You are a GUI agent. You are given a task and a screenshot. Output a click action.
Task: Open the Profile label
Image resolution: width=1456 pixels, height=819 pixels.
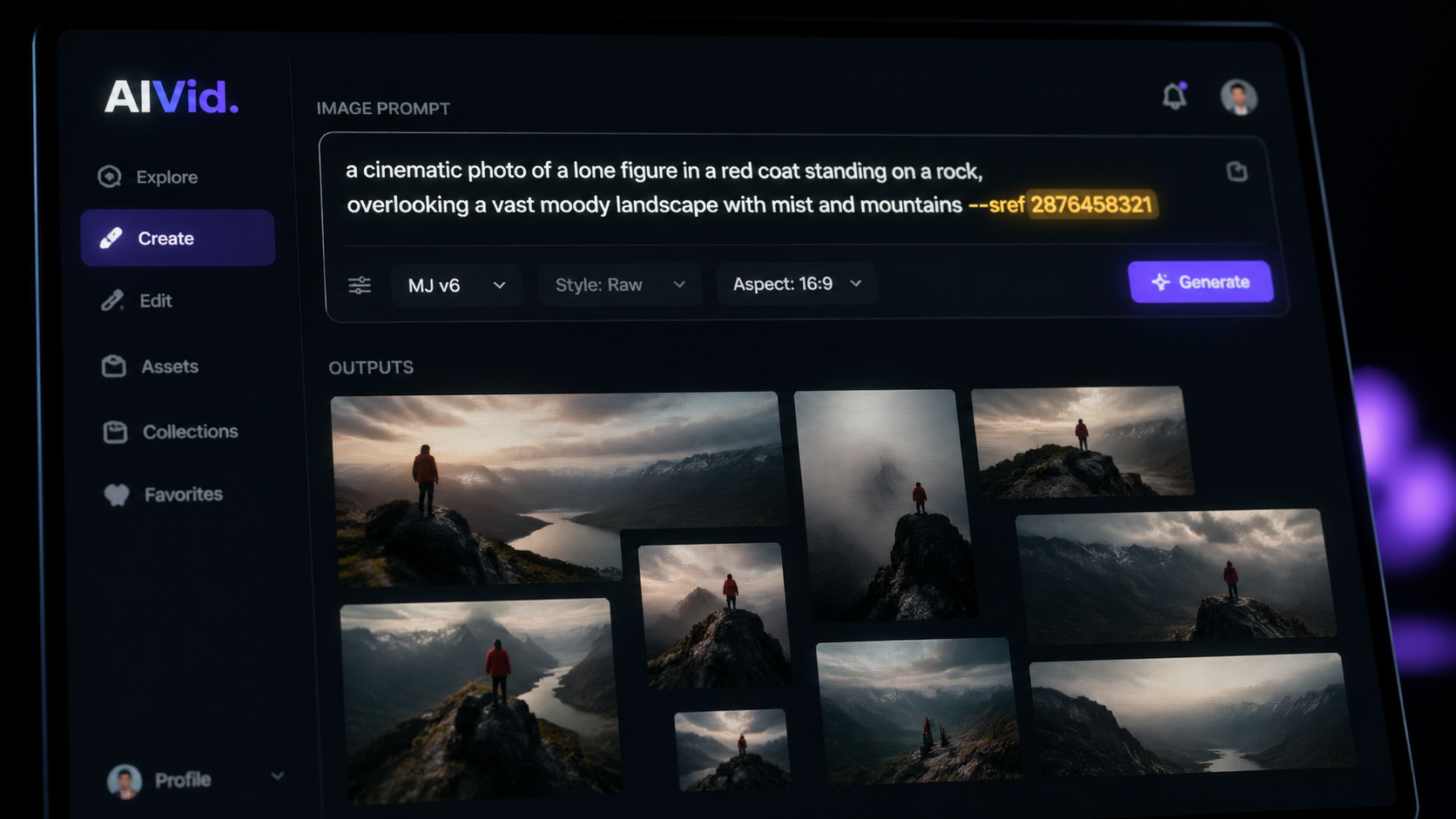183,780
